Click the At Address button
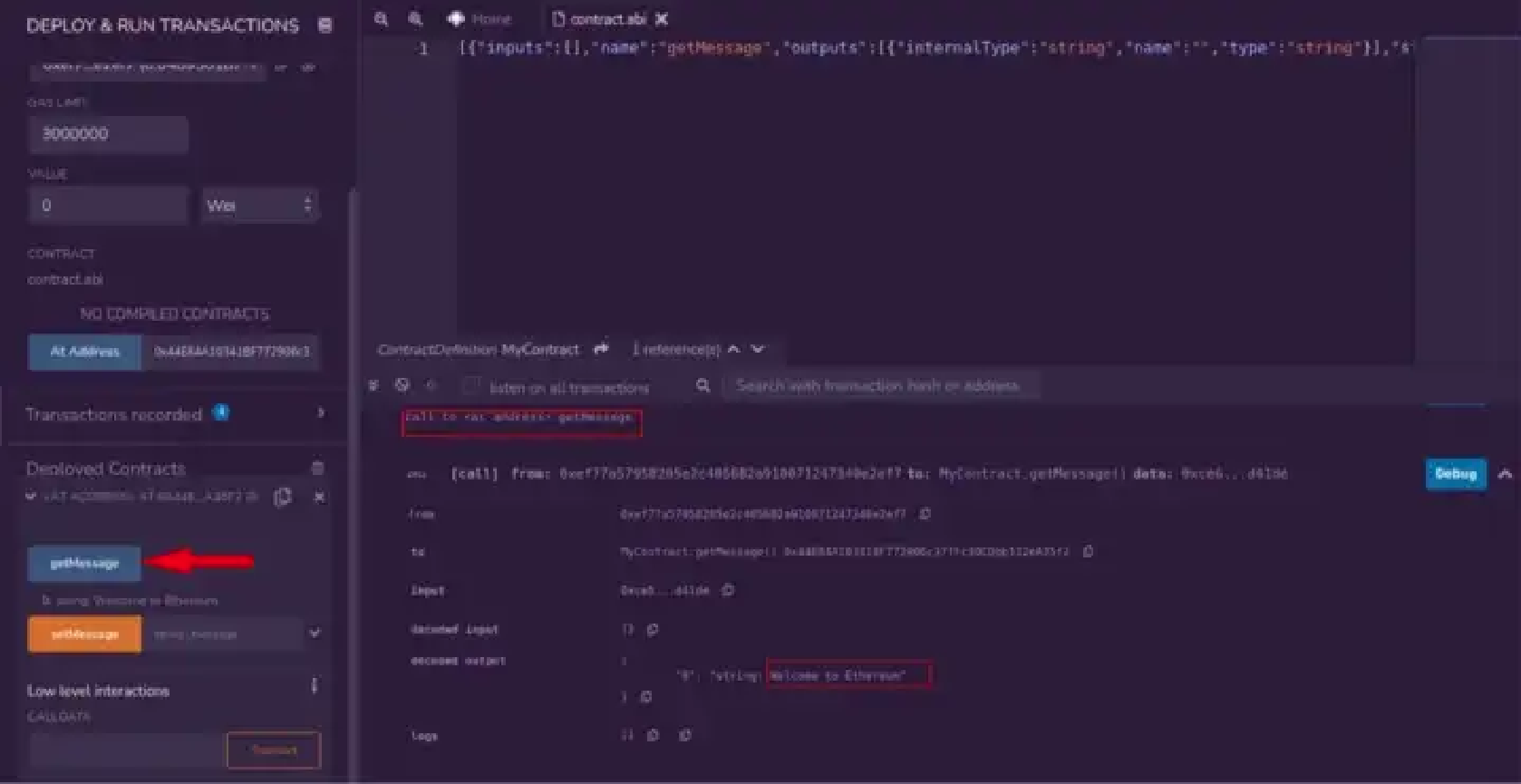Image resolution: width=1521 pixels, height=784 pixels. point(84,352)
